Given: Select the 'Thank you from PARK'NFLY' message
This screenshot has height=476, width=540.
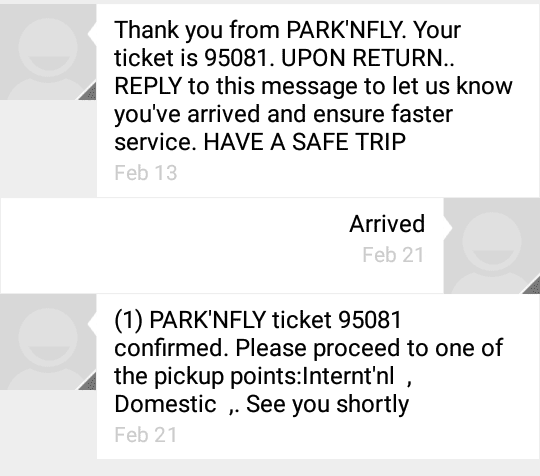Looking at the screenshot, I should tap(318, 101).
